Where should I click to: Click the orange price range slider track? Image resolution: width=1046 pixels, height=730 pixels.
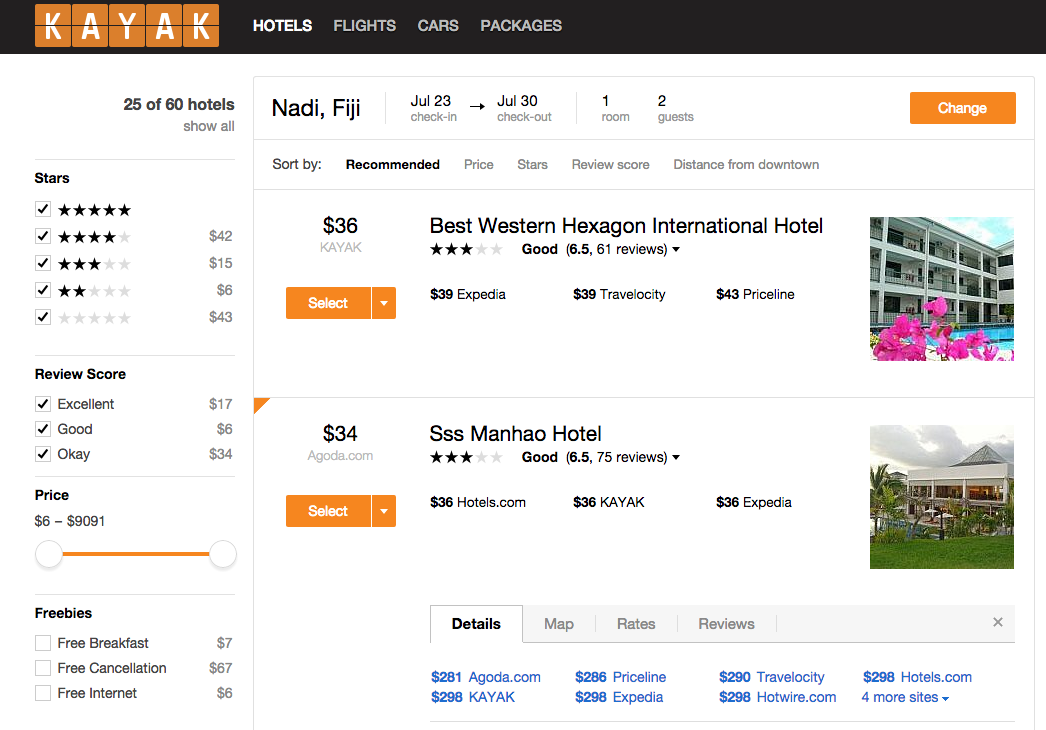(x=136, y=554)
